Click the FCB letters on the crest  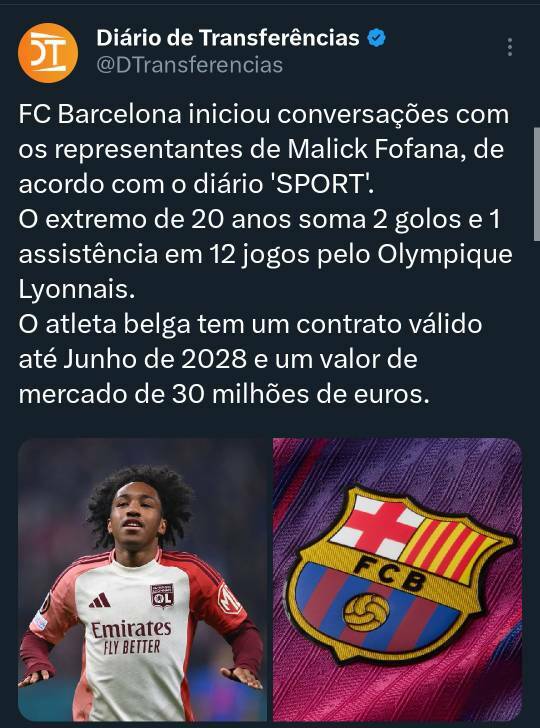(x=389, y=574)
